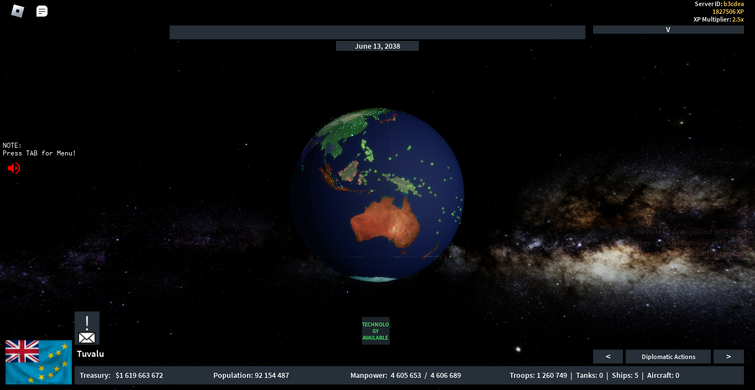Go to previous actions with left arrow
This screenshot has height=390, width=755.
tap(608, 357)
